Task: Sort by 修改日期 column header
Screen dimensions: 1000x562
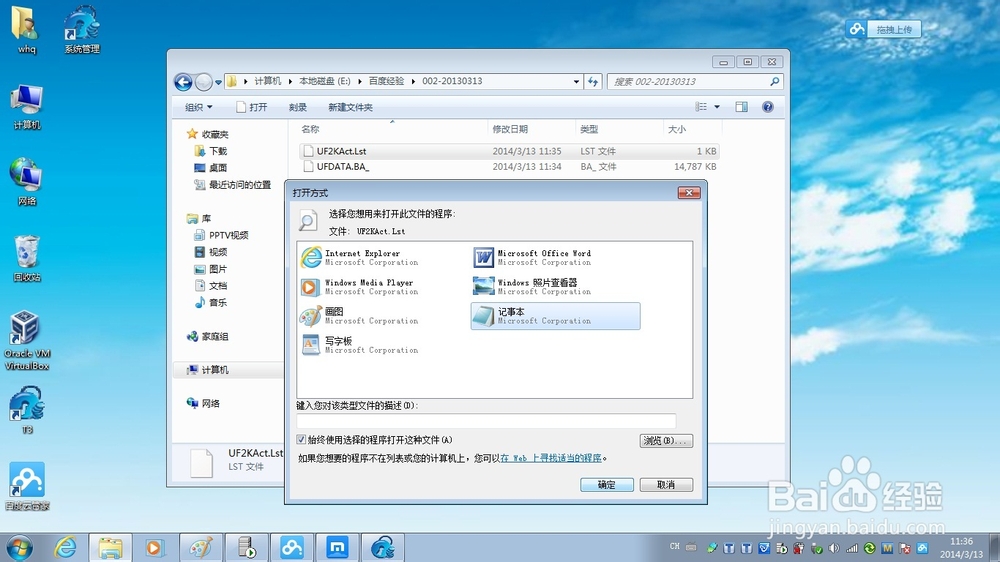Action: tap(531, 129)
